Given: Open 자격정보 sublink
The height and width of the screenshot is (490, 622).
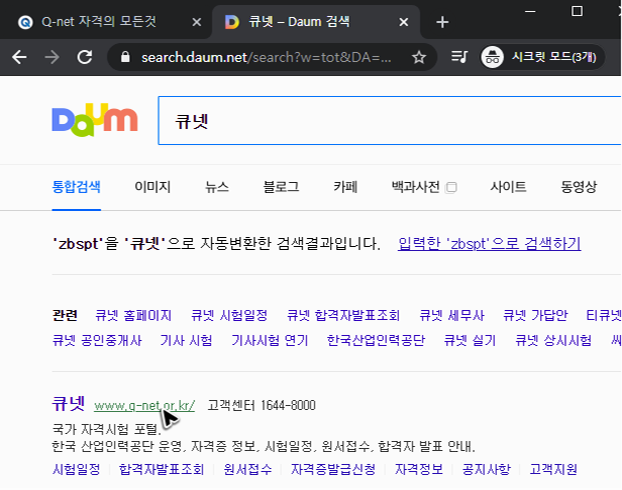Looking at the screenshot, I should coord(419,470).
